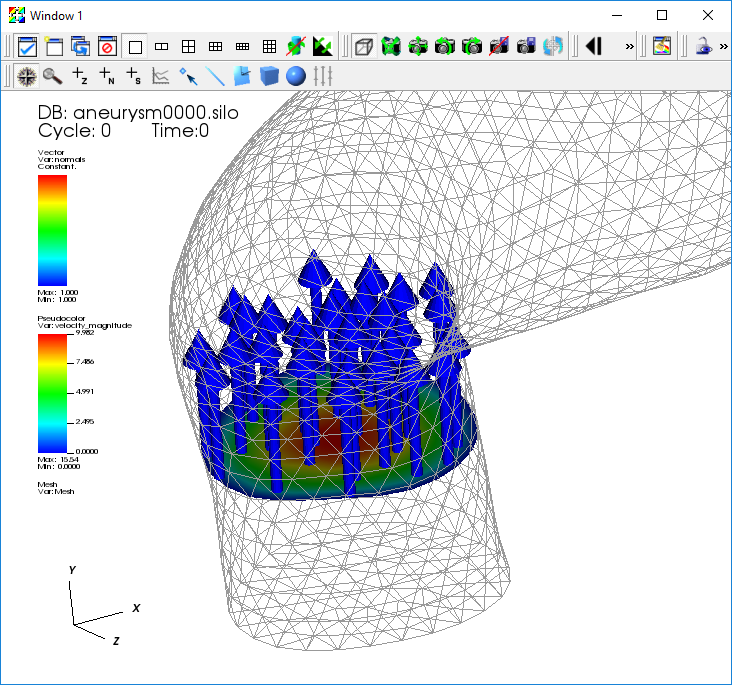
Task: Select Spreadsheet pick mode
Action: pos(134,76)
